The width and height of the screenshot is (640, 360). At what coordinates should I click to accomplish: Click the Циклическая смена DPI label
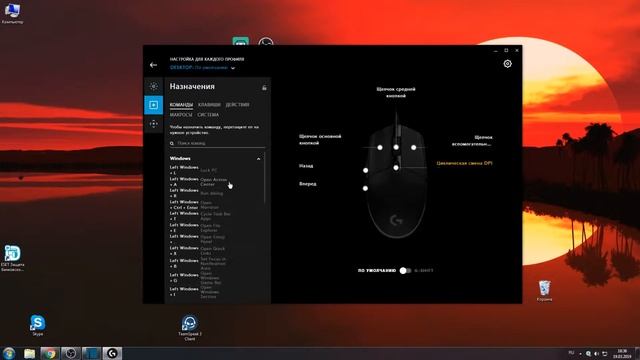click(464, 163)
